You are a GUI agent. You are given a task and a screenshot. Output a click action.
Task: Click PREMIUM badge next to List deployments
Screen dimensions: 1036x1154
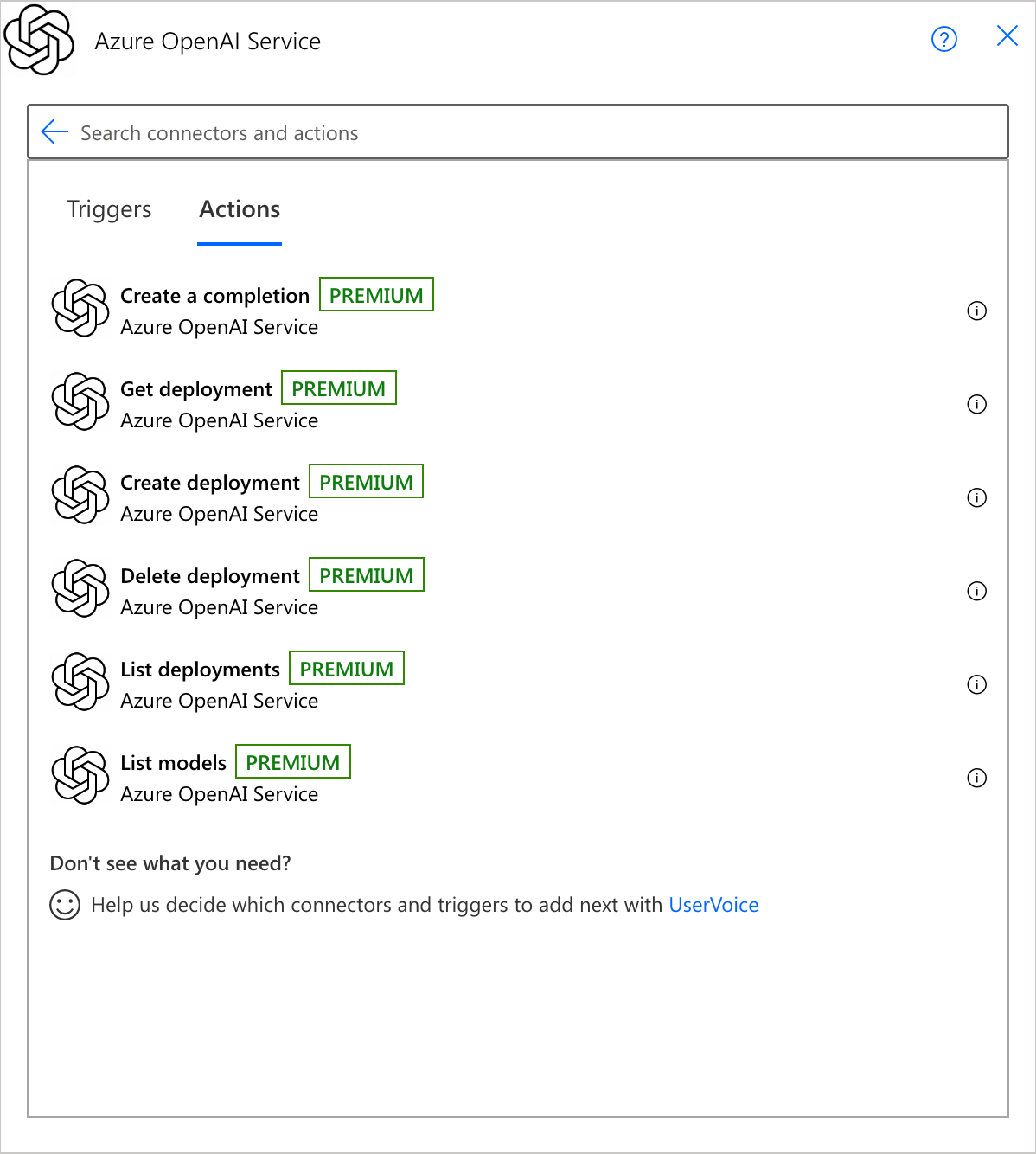click(347, 668)
